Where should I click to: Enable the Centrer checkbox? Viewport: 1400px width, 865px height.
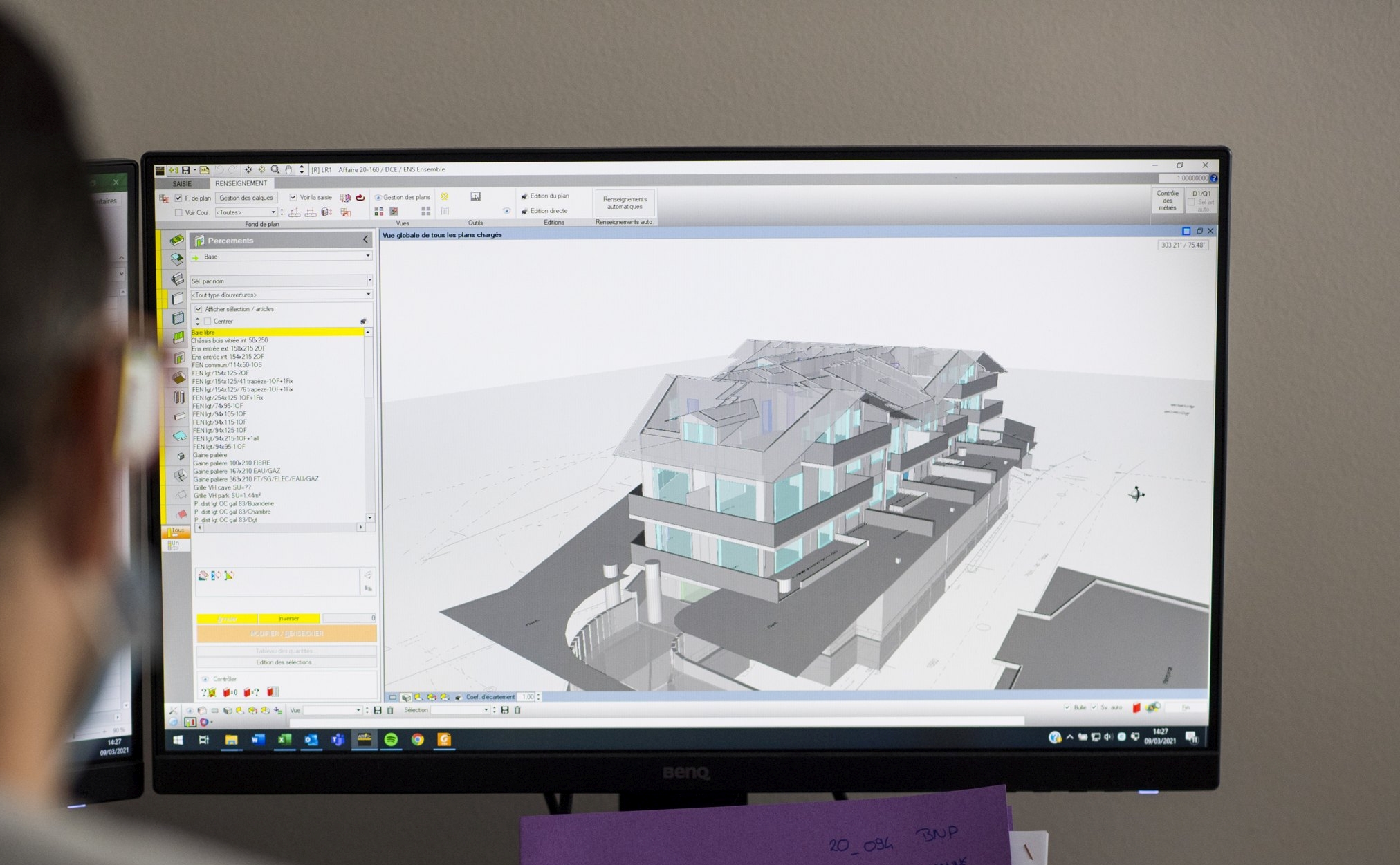pos(208,321)
